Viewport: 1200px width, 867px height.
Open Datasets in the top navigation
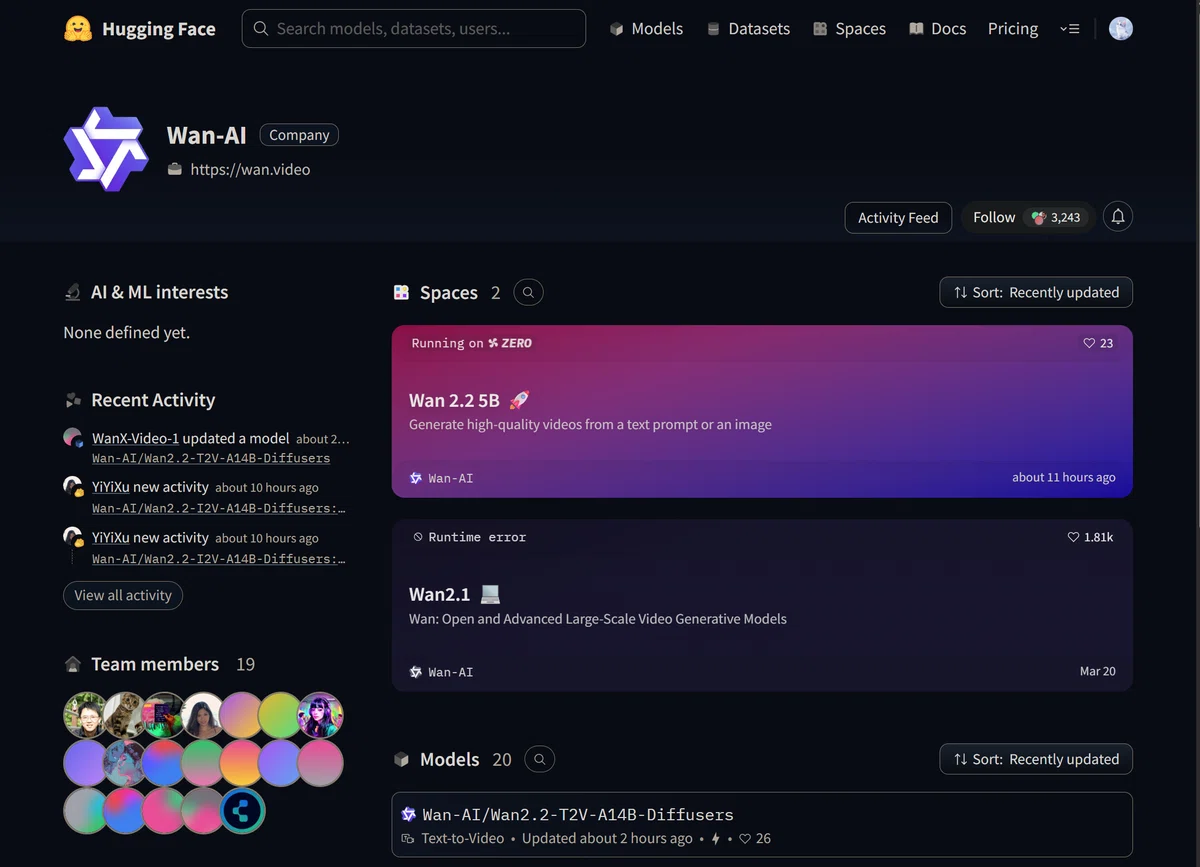click(x=748, y=29)
